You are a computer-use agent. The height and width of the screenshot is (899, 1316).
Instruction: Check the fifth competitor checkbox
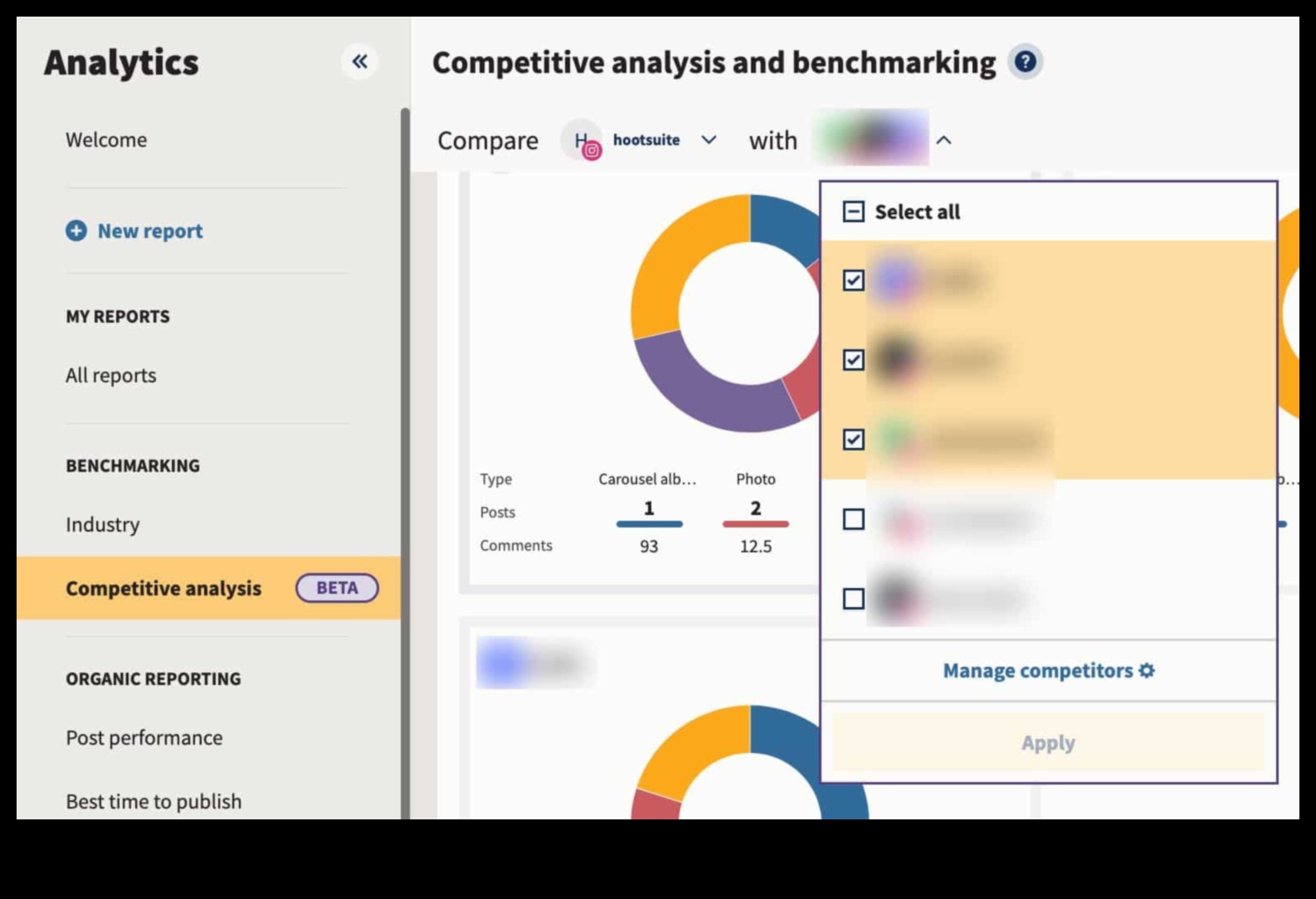pos(853,599)
